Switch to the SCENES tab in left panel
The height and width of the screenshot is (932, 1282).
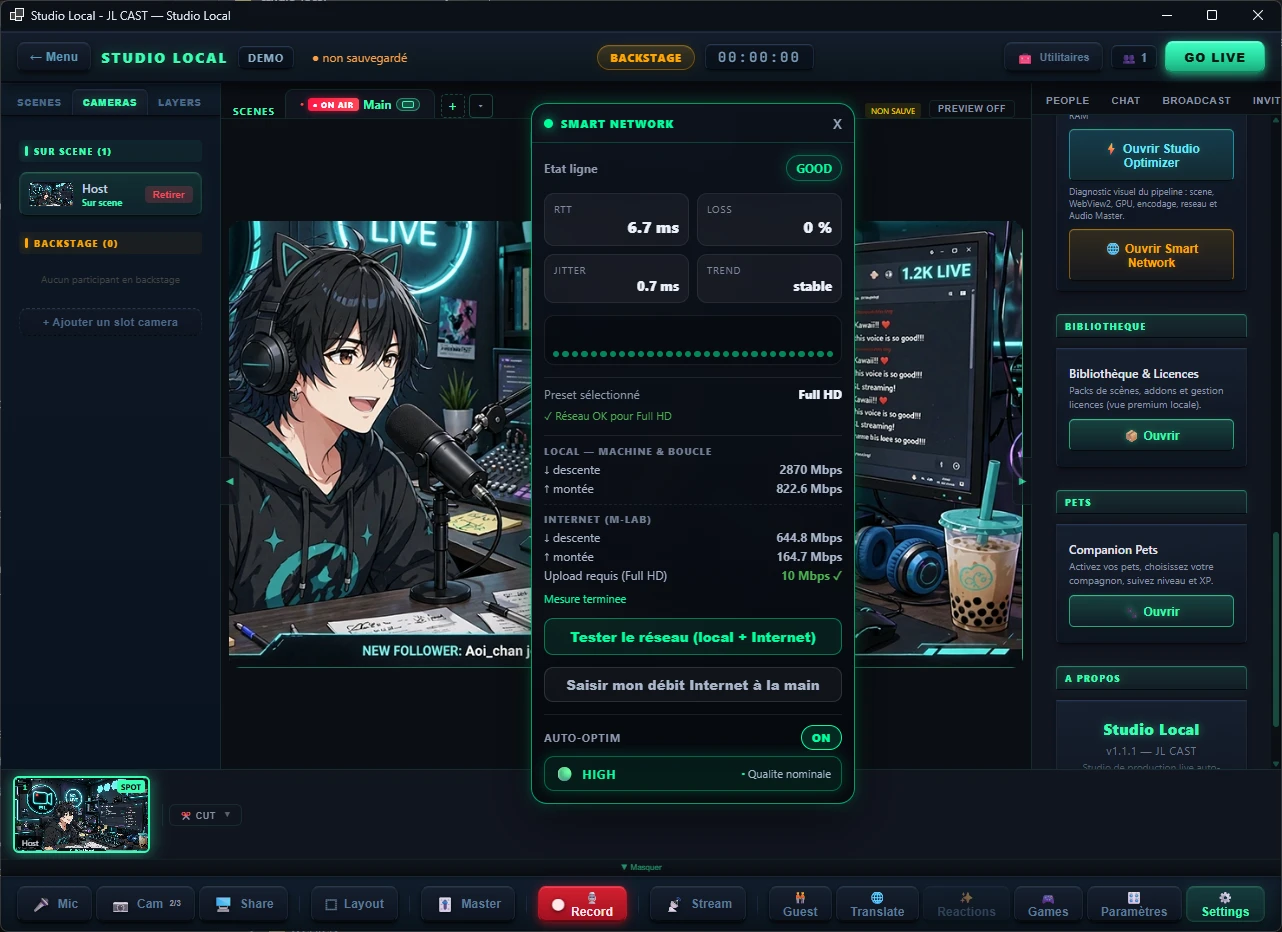point(39,102)
